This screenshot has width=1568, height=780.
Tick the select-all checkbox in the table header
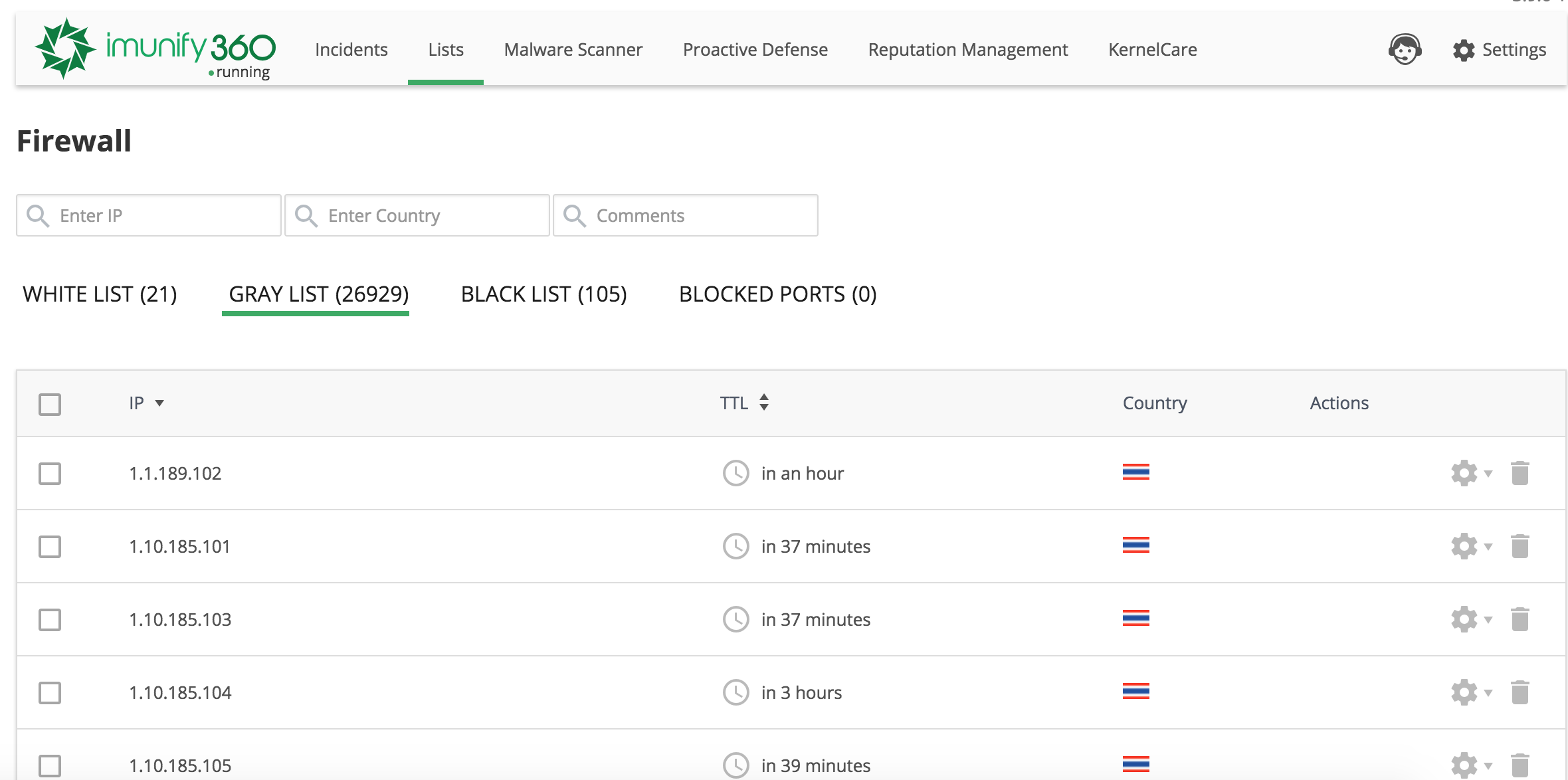pyautogui.click(x=50, y=404)
